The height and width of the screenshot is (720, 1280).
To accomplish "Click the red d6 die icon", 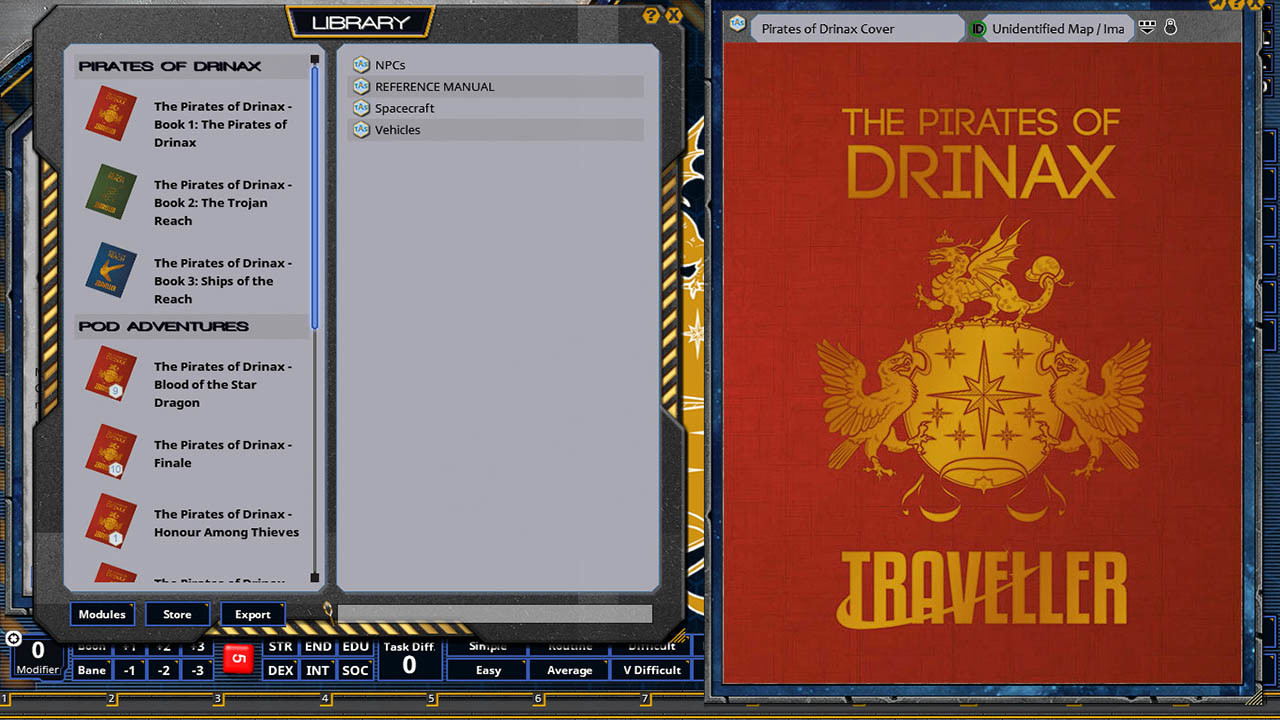I will coord(238,658).
